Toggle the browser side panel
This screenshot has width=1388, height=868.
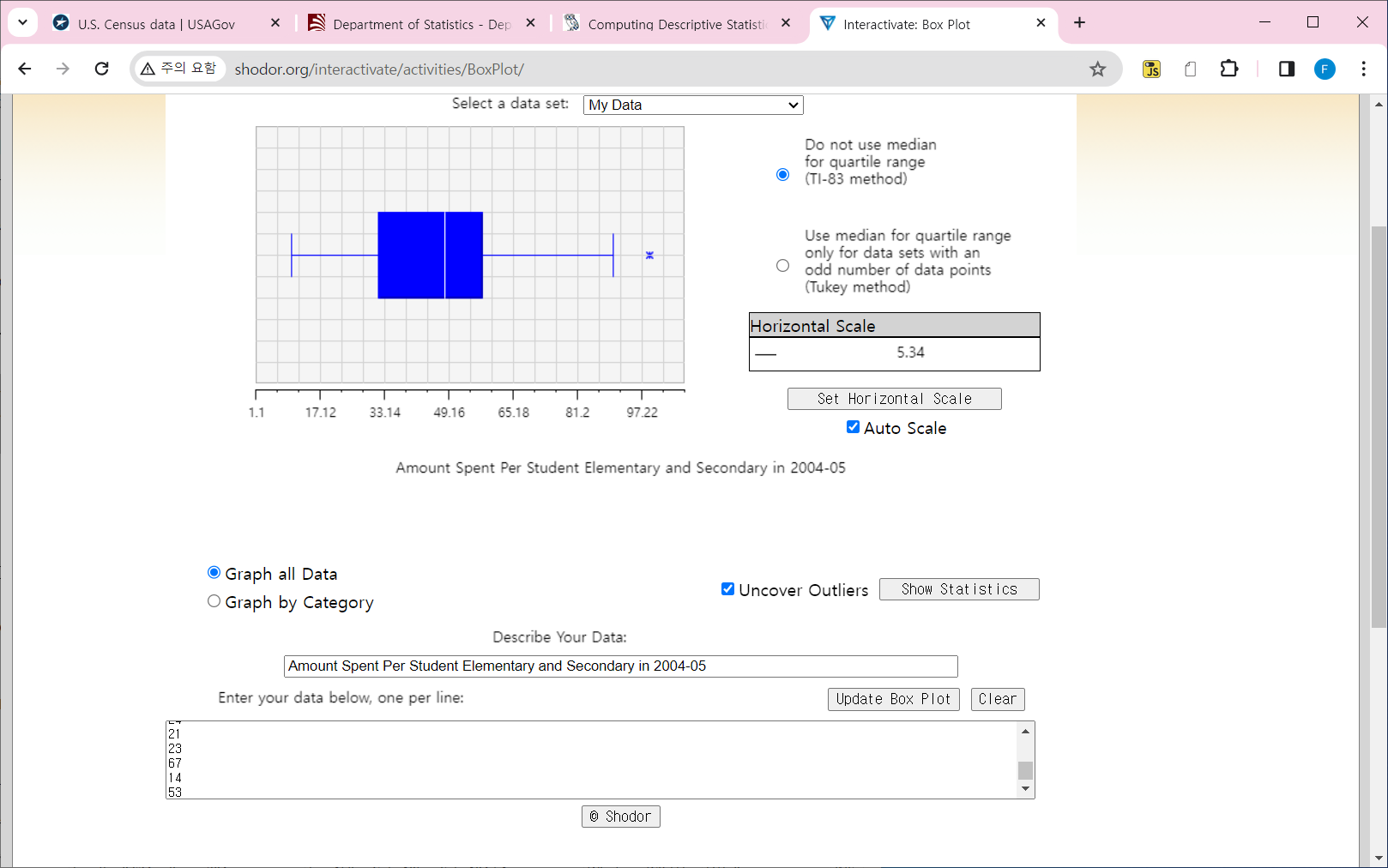click(1286, 69)
